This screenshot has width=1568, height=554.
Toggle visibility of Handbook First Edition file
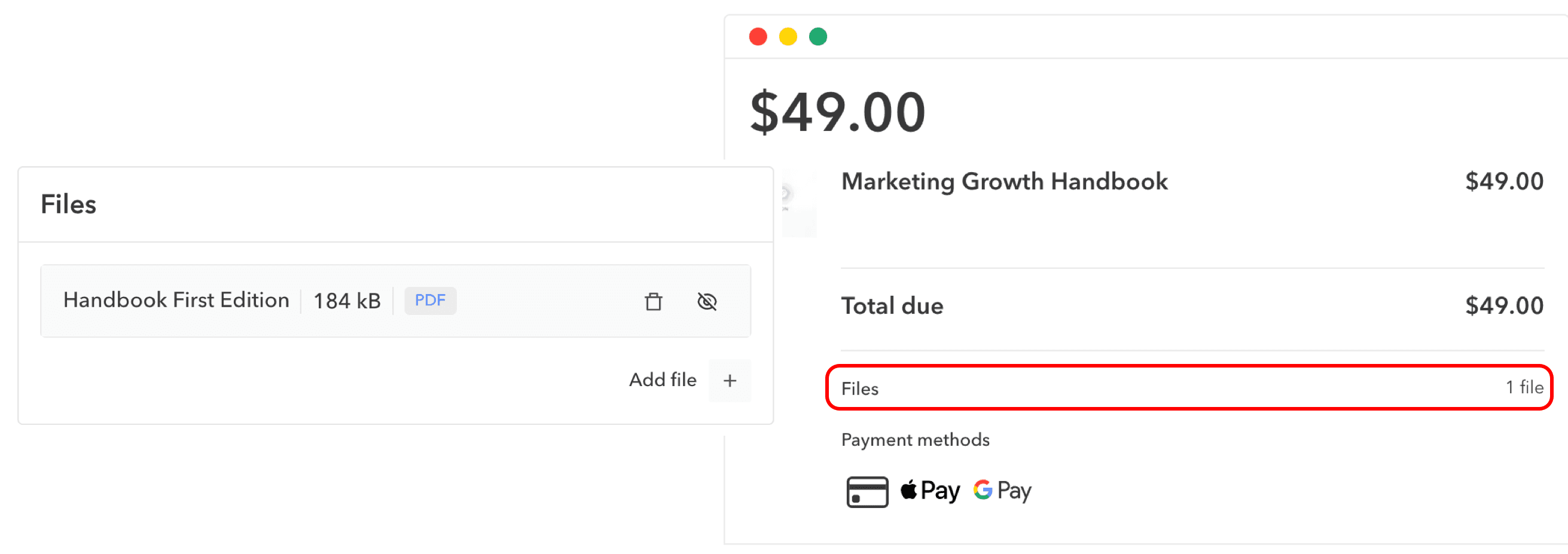pos(707,301)
